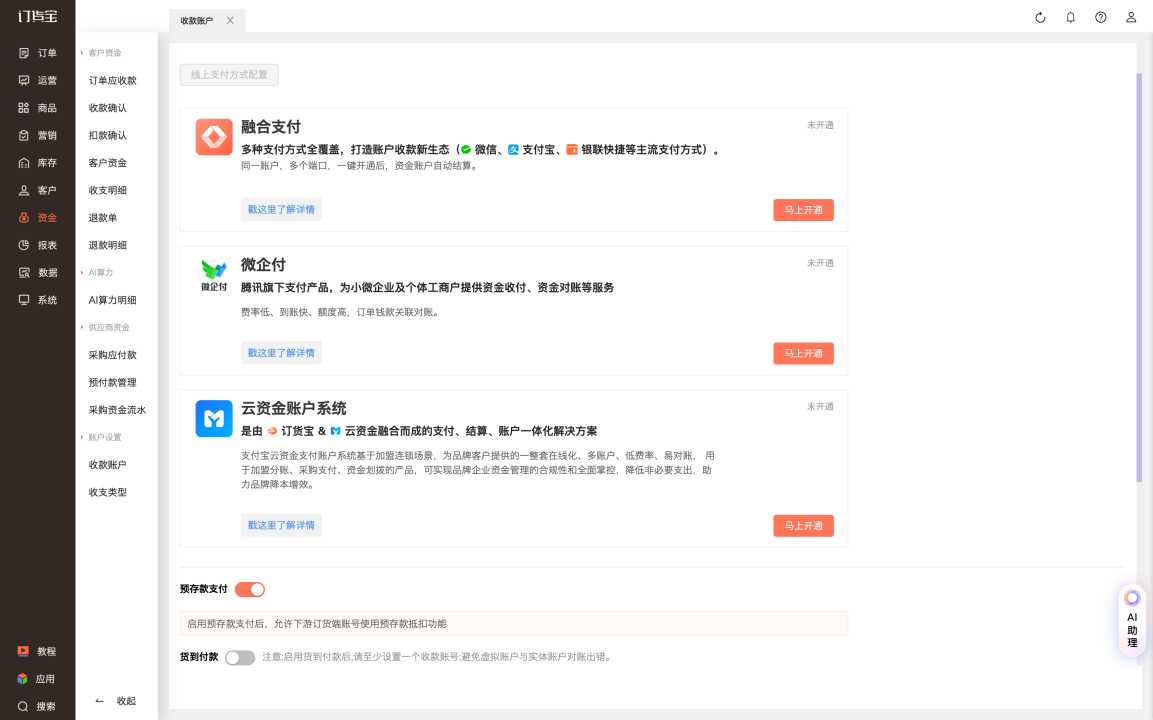
Task: Enable the 货到付款 toggle
Action: pos(240,657)
